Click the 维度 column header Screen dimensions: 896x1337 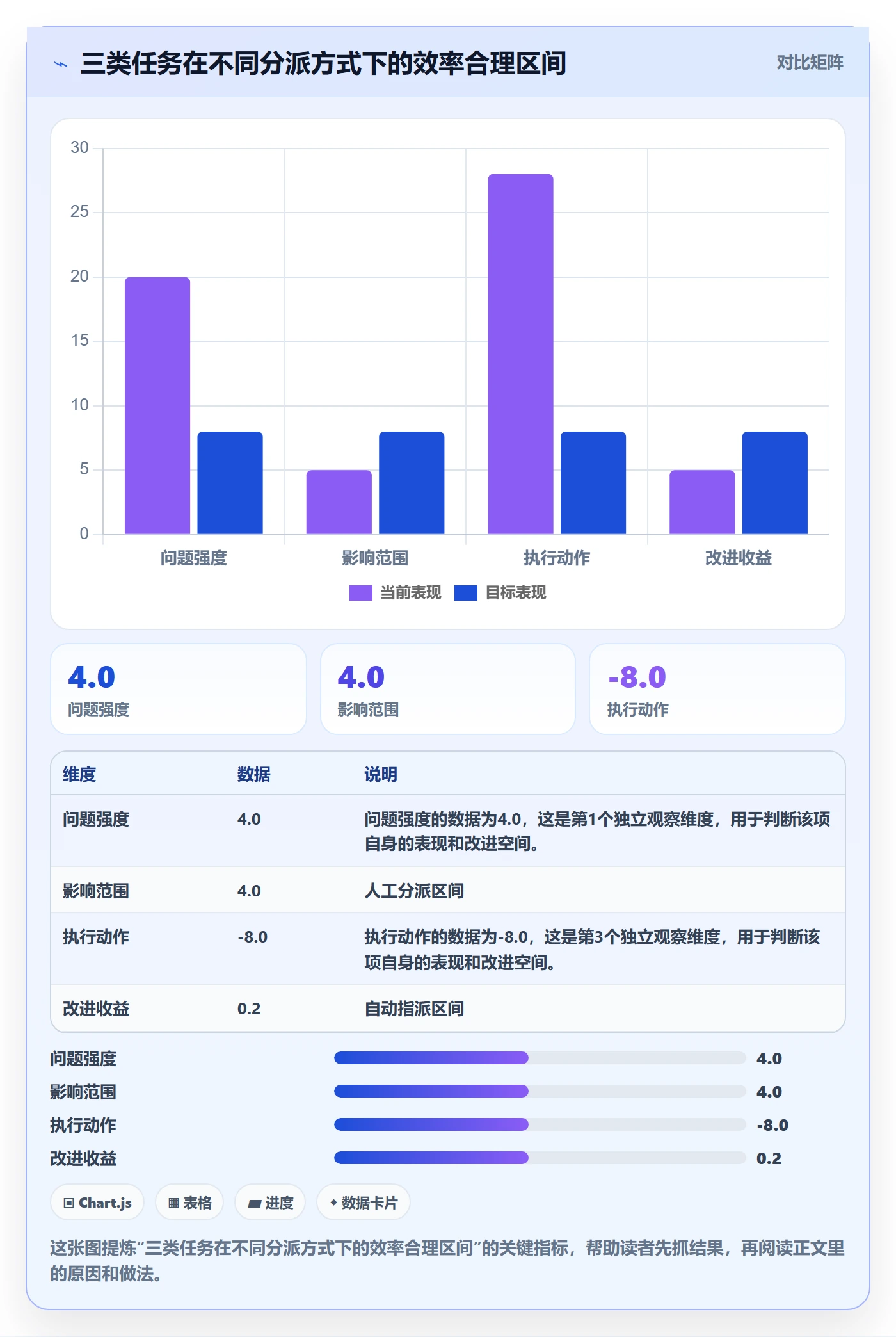(79, 774)
